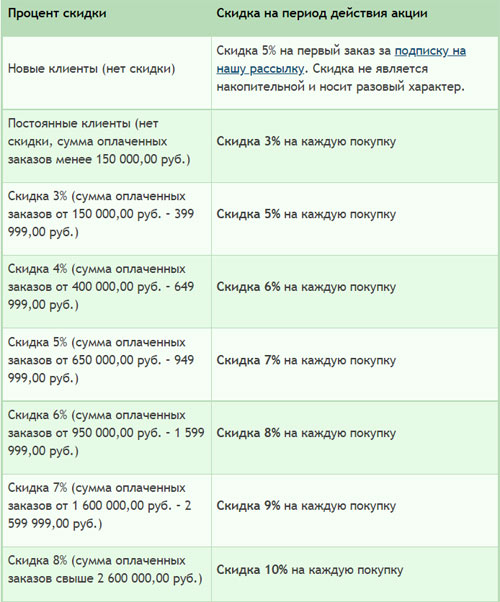500x602 pixels.
Task: Click the «Скидка 10% на каждую покупку» cell
Action: pos(355,574)
